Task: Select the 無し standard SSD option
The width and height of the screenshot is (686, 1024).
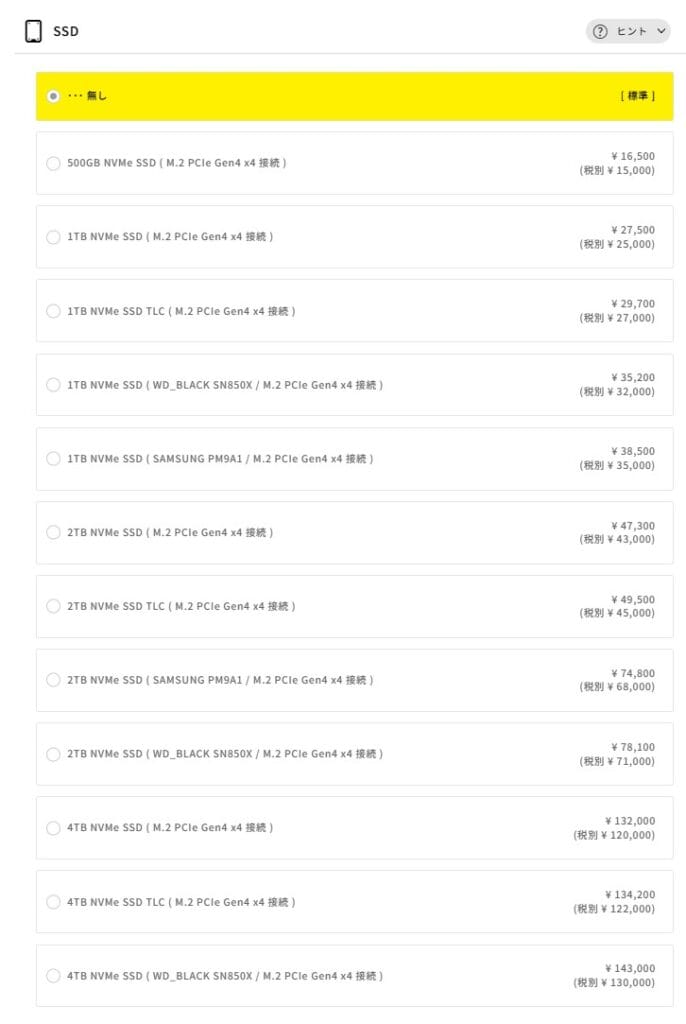Action: (x=54, y=96)
